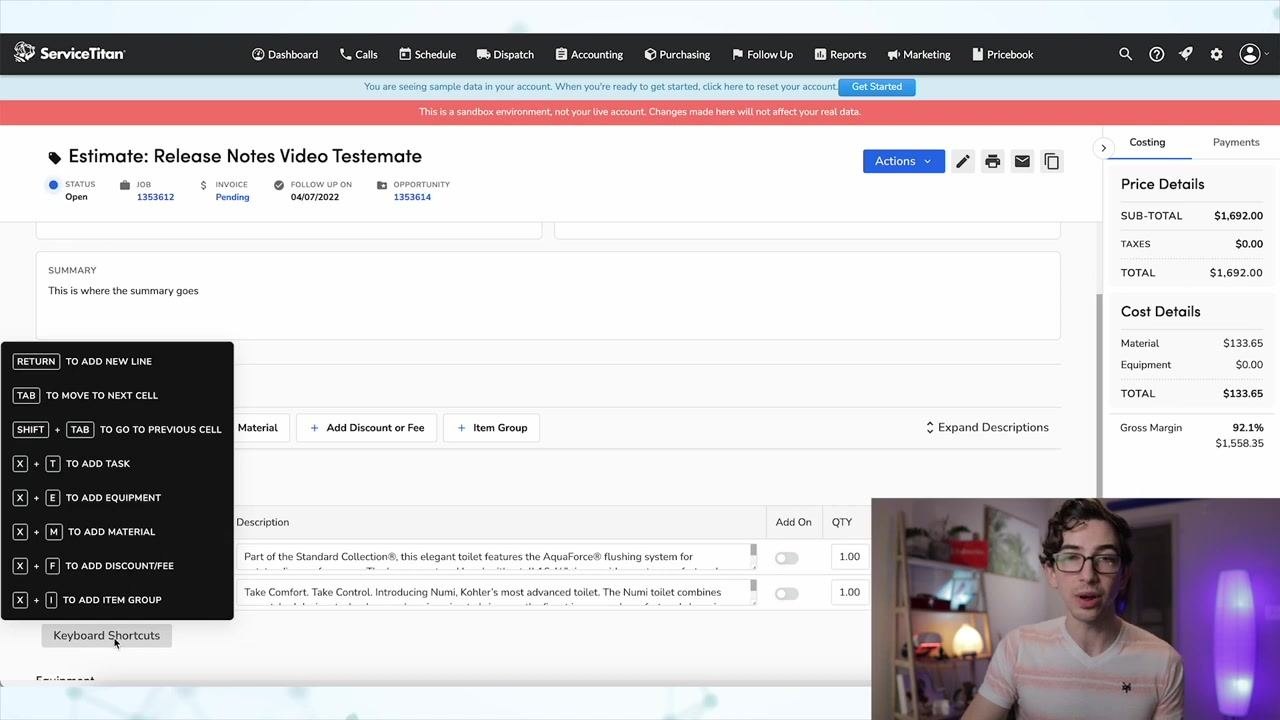This screenshot has height=720, width=1280.
Task: Open the search magnifier icon
Action: click(x=1125, y=54)
